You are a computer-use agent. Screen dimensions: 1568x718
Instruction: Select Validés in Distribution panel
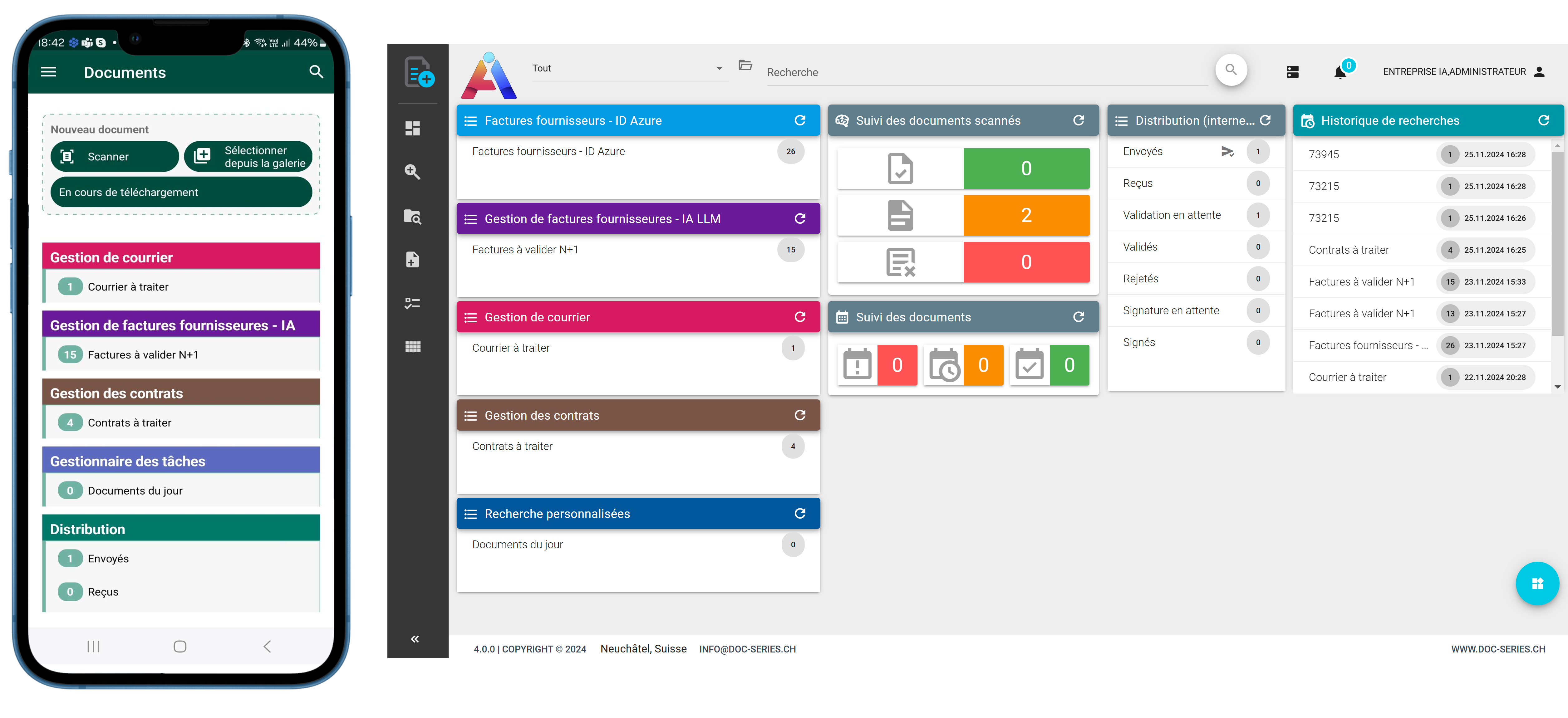click(x=1196, y=247)
